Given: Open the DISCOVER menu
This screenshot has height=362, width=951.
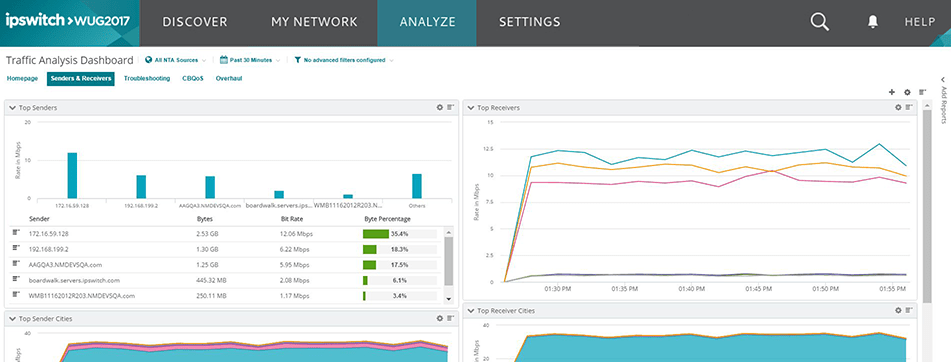Looking at the screenshot, I should 195,22.
